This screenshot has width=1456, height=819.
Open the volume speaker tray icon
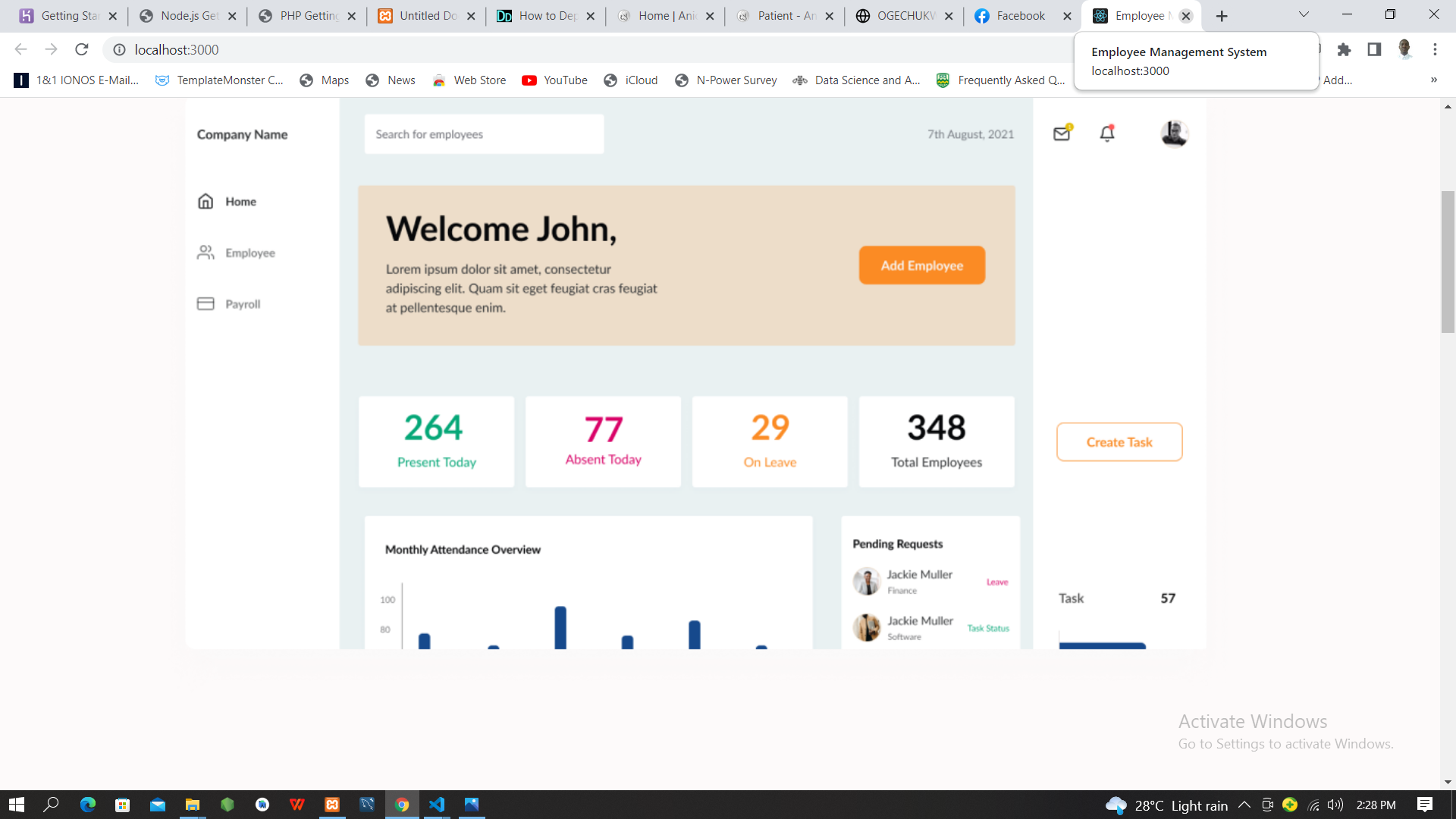click(1335, 805)
